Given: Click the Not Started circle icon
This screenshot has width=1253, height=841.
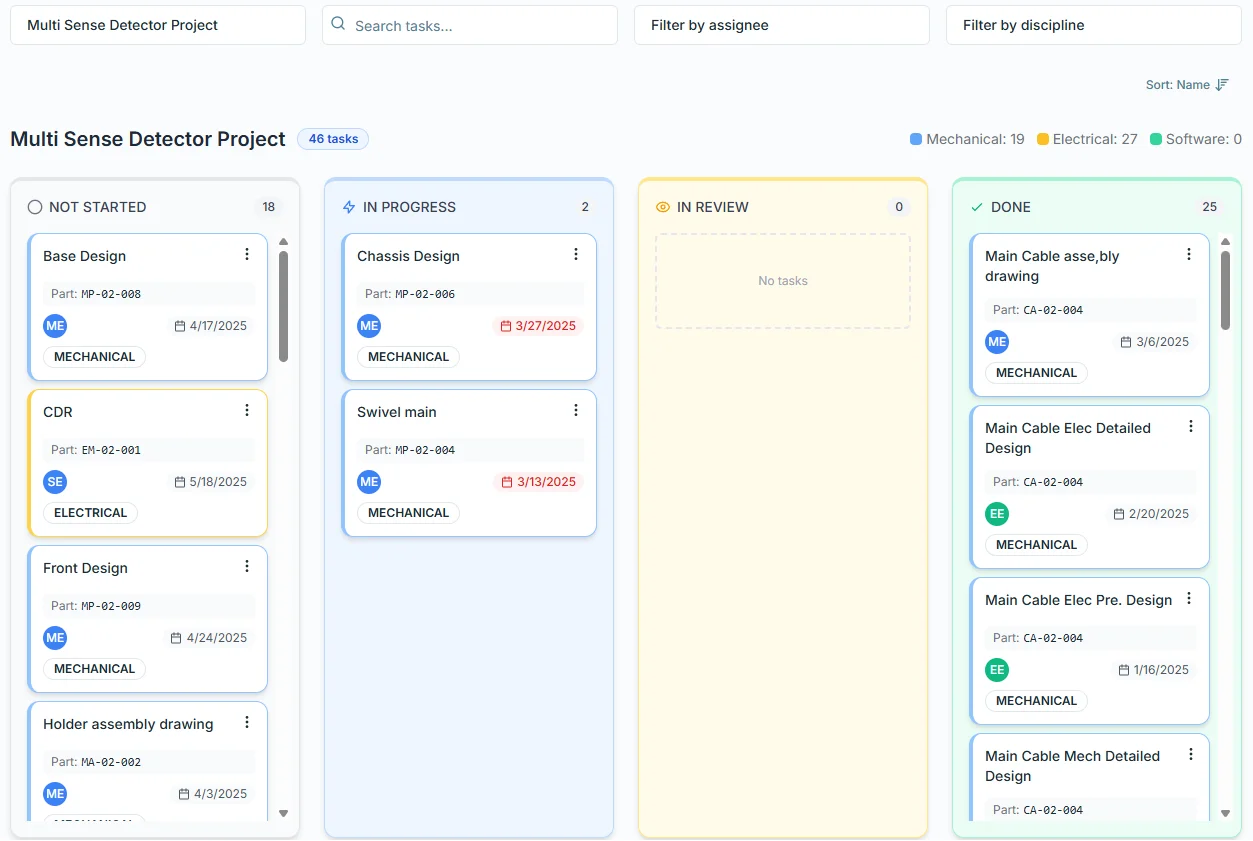Looking at the screenshot, I should (x=35, y=207).
